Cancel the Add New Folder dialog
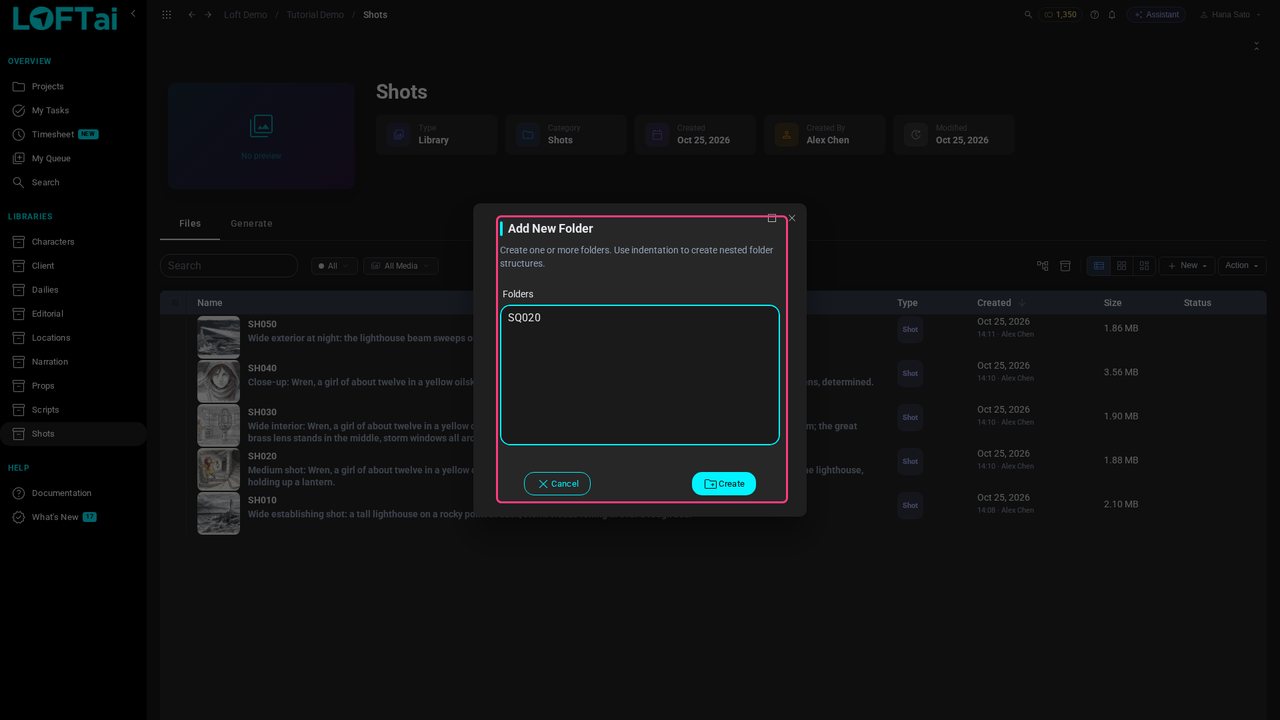 click(557, 483)
